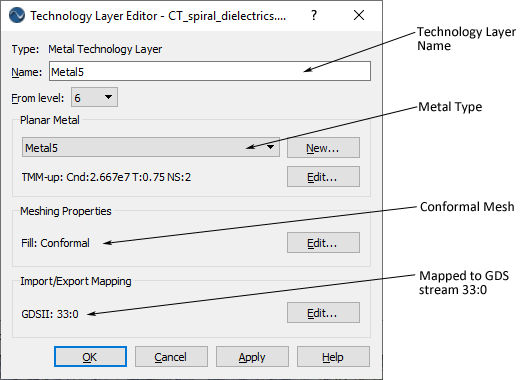Click the Metal Technology Layer type text
This screenshot has height=380, width=520.
coord(105,49)
